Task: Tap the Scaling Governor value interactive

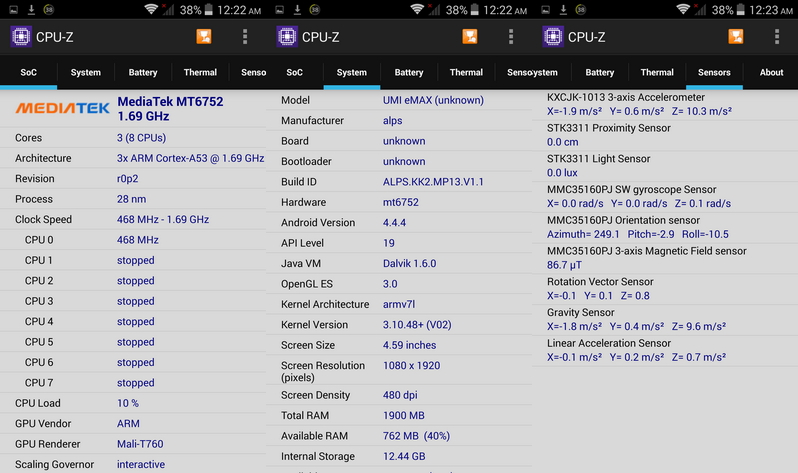Action: point(141,464)
